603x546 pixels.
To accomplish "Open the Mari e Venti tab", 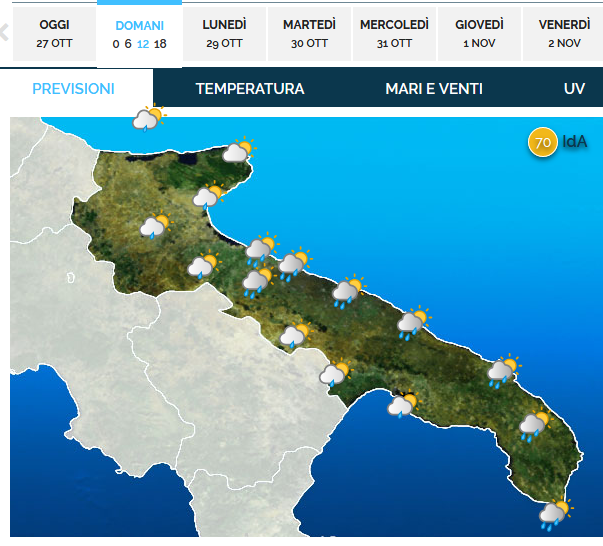I will [434, 89].
